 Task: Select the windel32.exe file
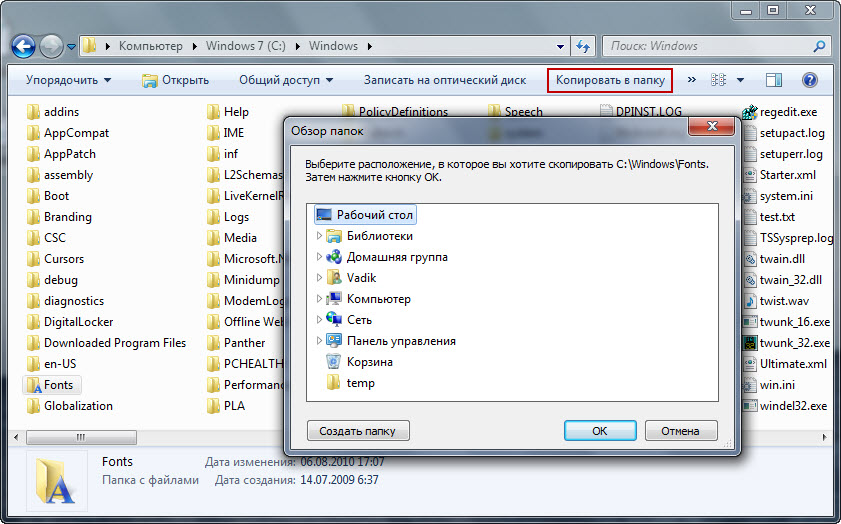(x=785, y=406)
